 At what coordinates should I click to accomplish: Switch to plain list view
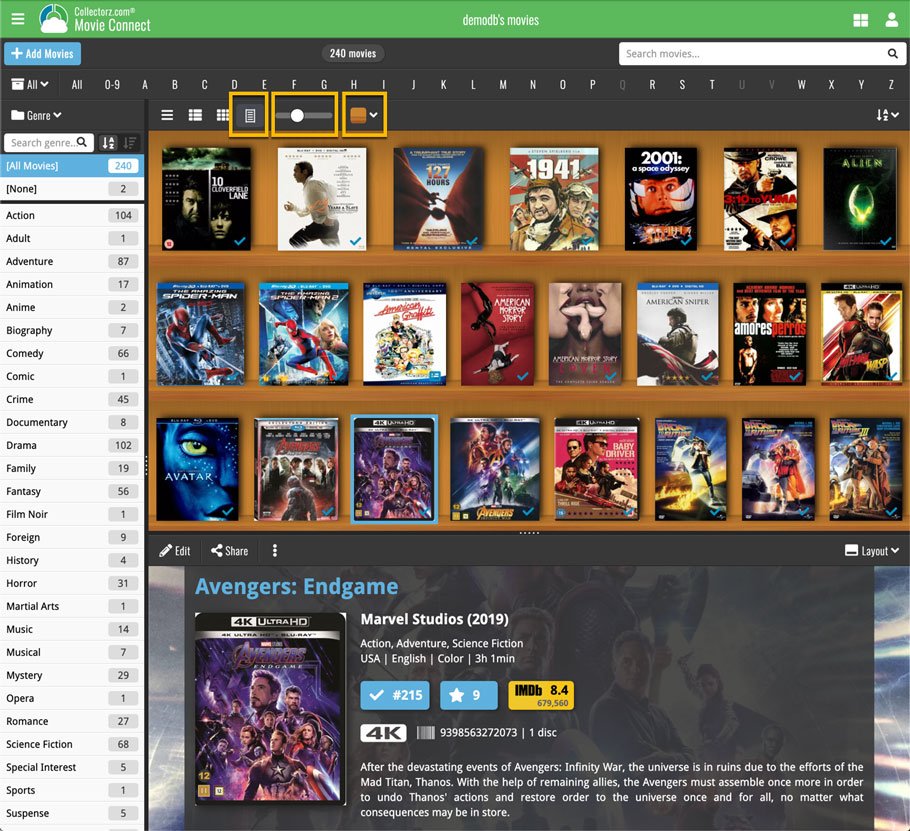167,116
